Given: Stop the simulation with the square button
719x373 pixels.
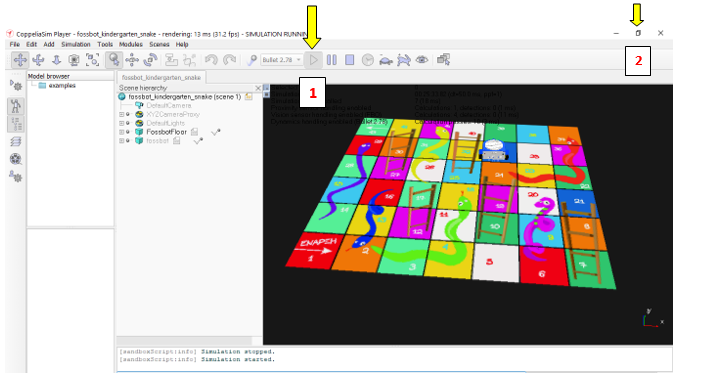Looking at the screenshot, I should pyautogui.click(x=349, y=60).
